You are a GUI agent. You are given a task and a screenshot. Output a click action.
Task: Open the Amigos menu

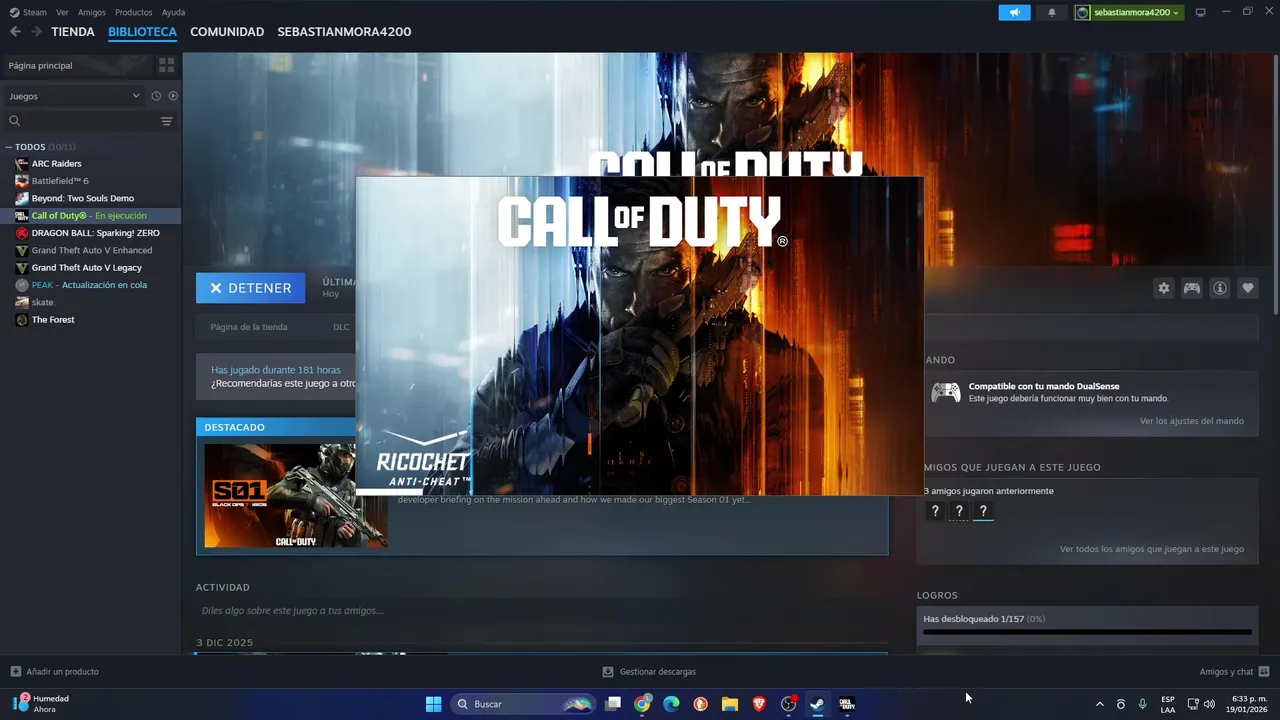point(92,12)
